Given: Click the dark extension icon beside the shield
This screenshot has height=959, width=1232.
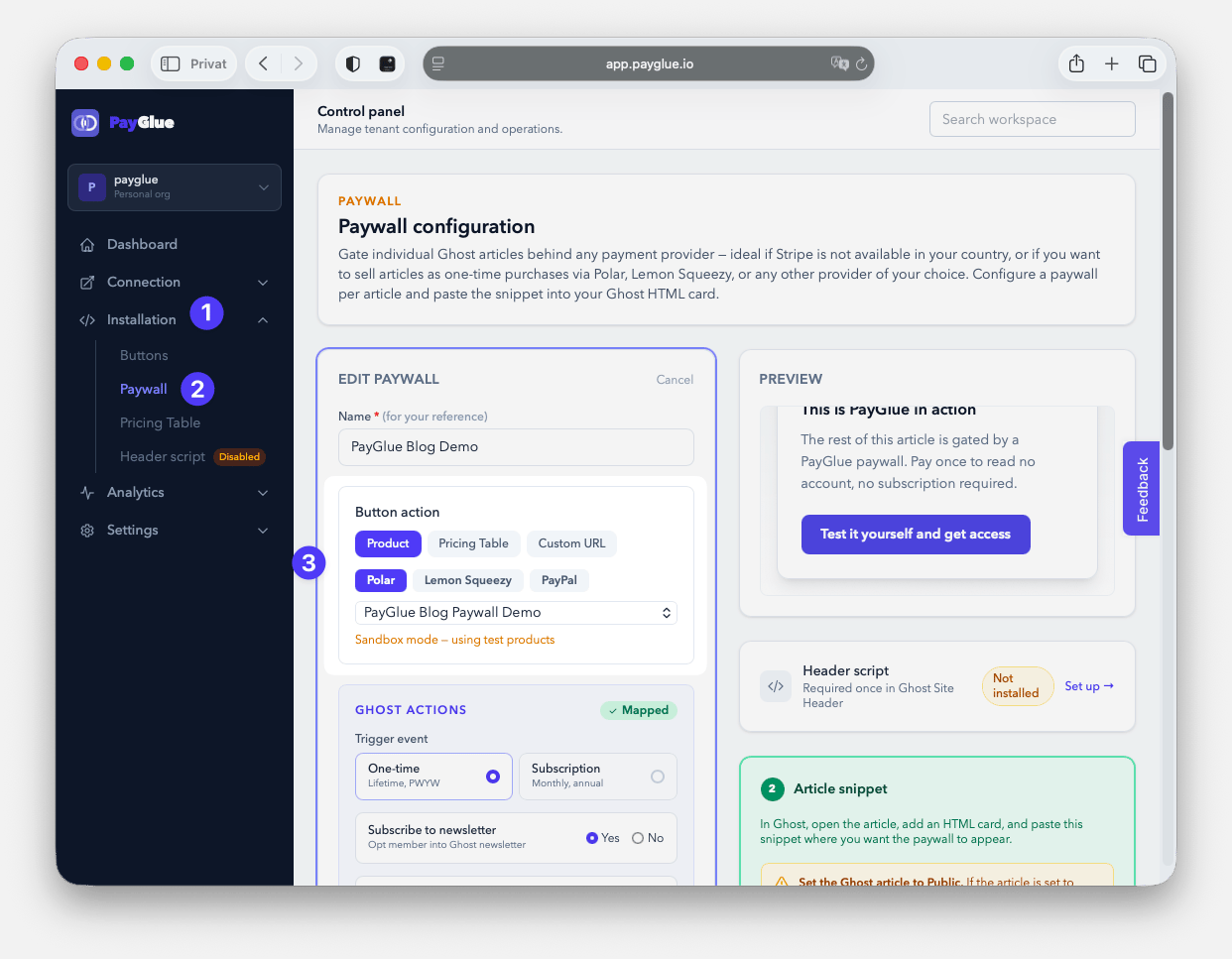Looking at the screenshot, I should coord(387,63).
